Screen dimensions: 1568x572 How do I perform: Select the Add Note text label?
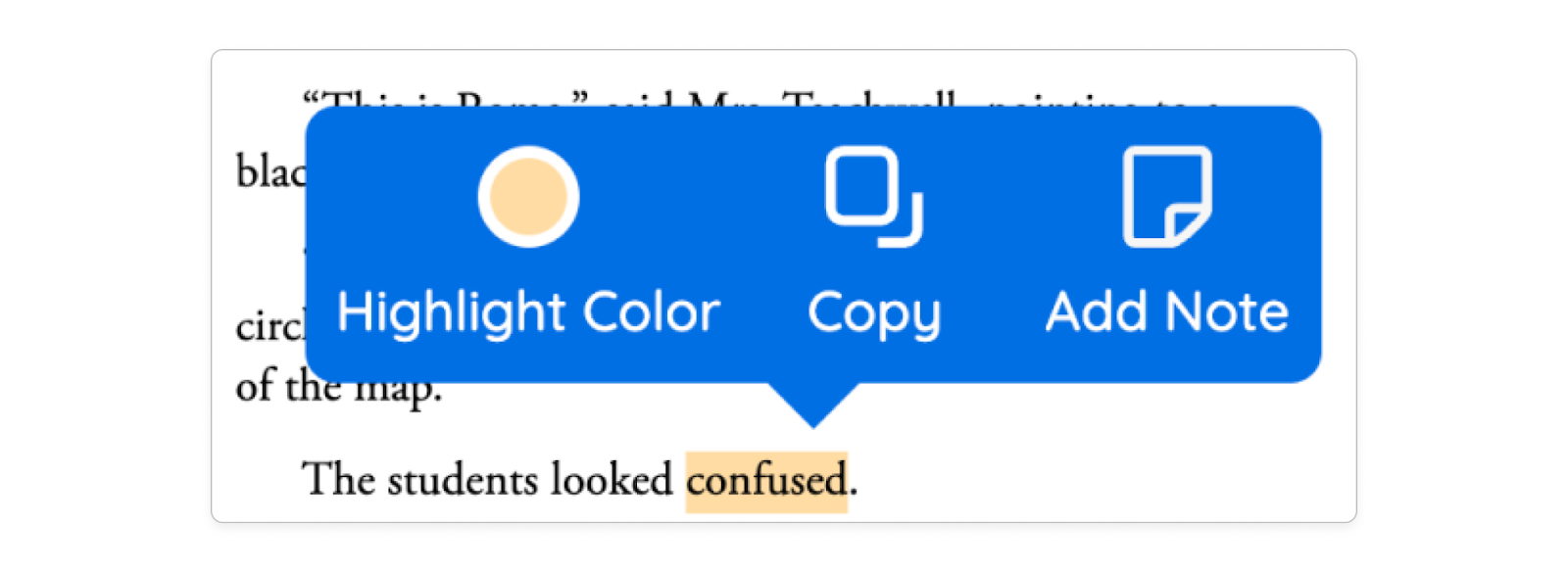(x=1166, y=313)
